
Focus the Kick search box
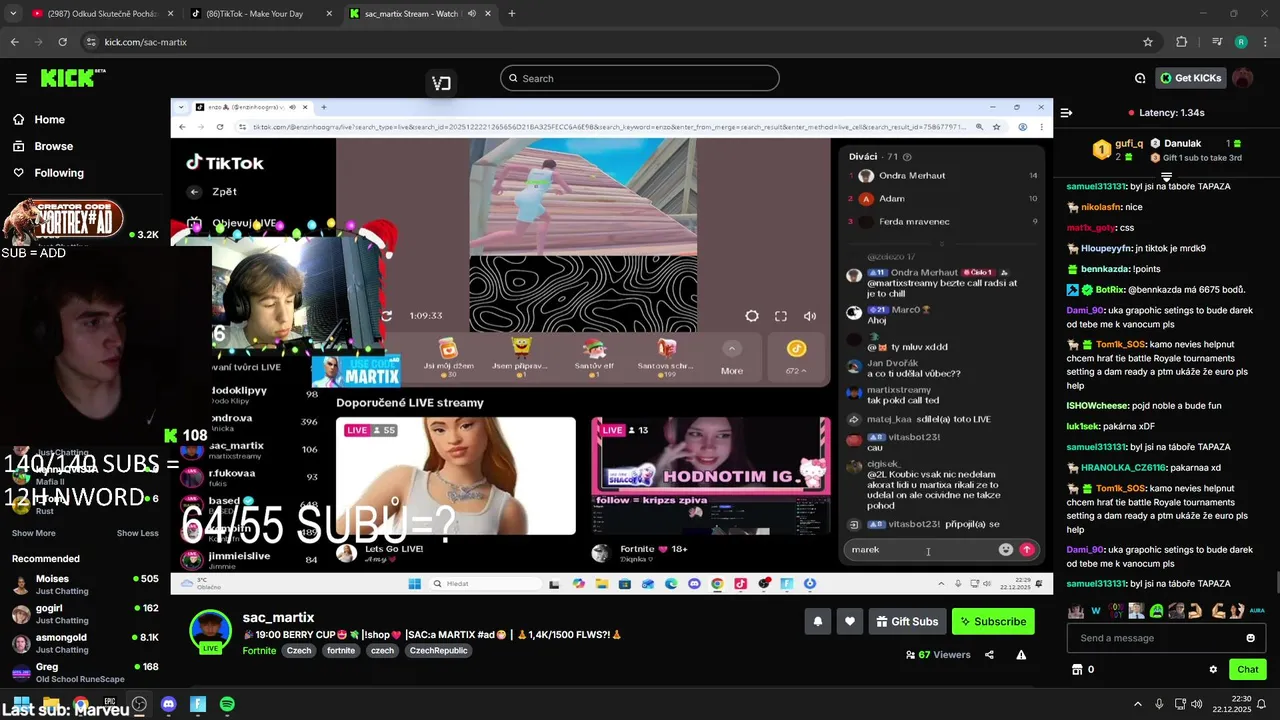pyautogui.click(x=640, y=78)
